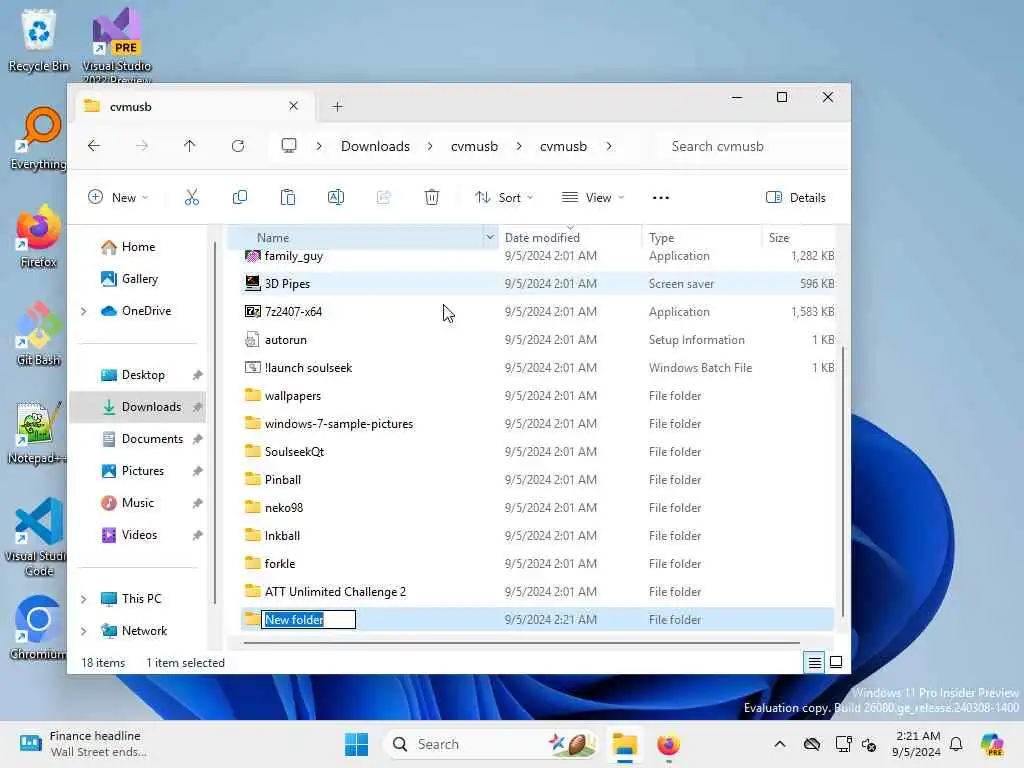The width and height of the screenshot is (1024, 768).
Task: Click the Copy icon in toolbar
Action: click(x=240, y=197)
